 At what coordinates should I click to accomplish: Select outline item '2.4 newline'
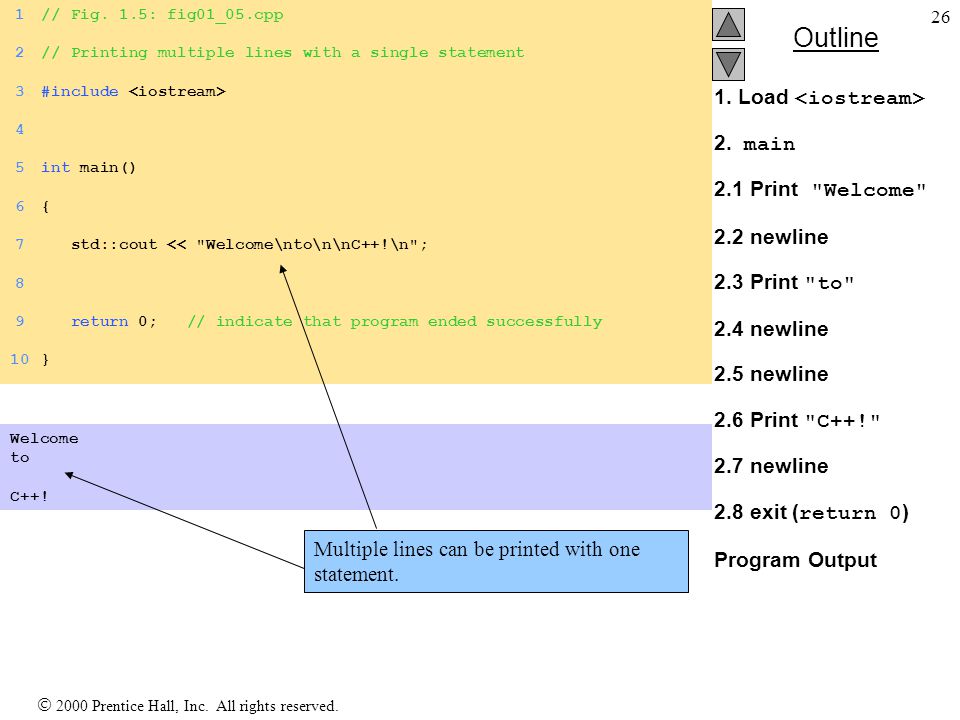click(771, 329)
